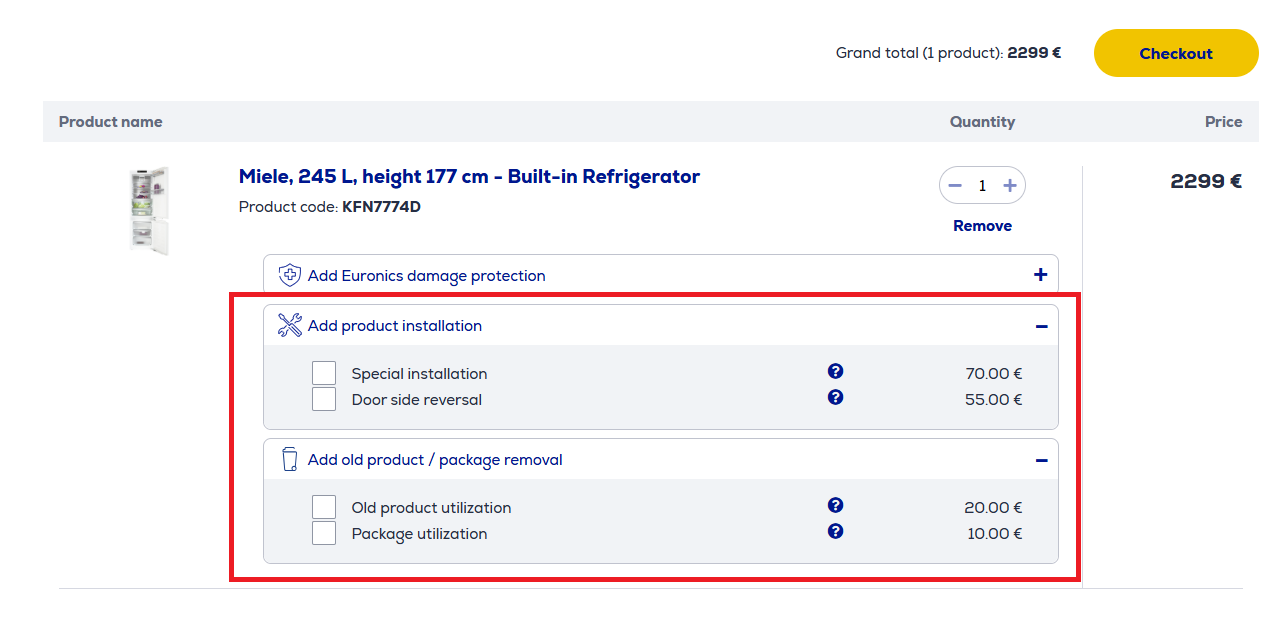
Task: Click the shield damage protection icon
Action: click(289, 275)
